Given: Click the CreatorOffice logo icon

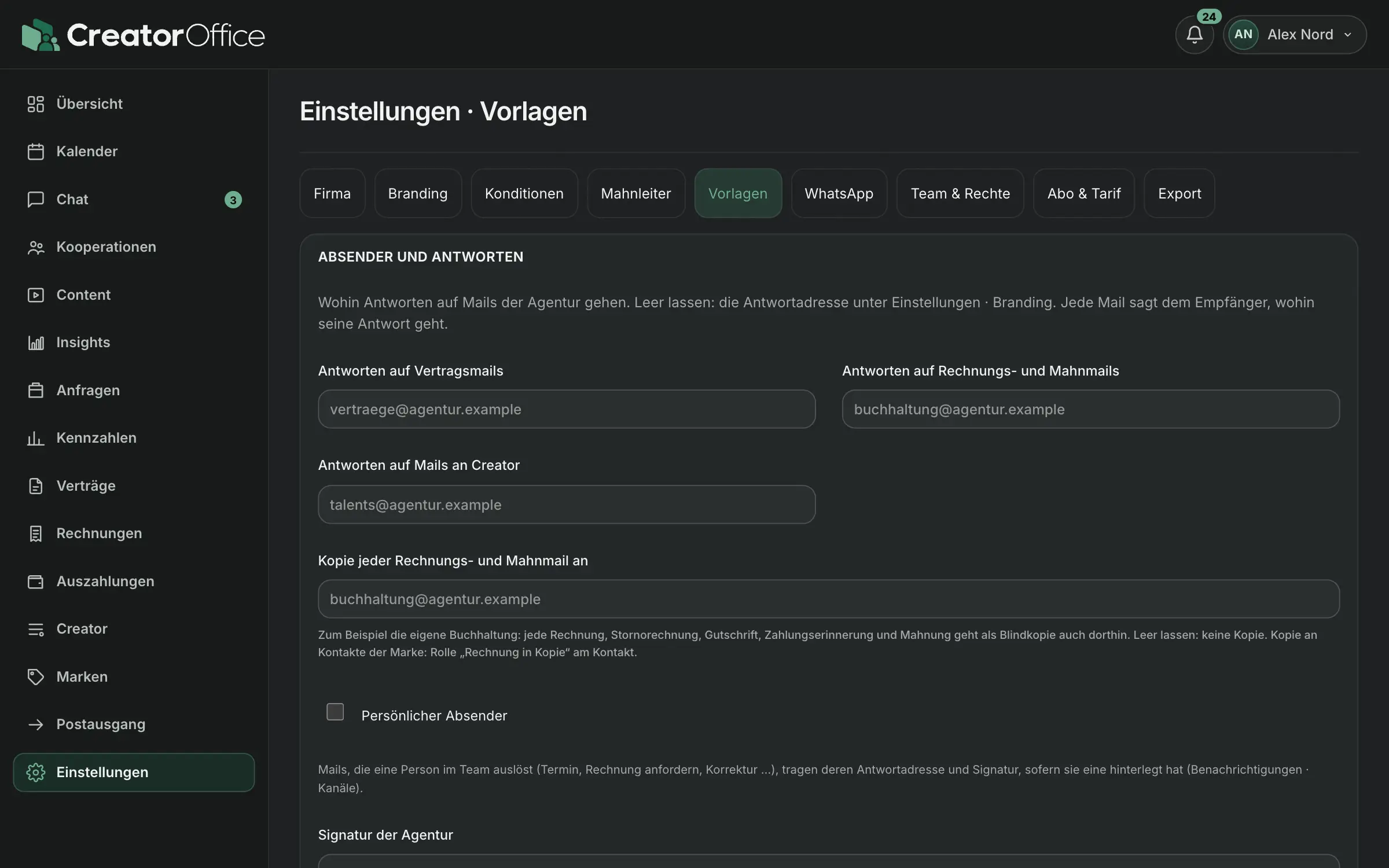Looking at the screenshot, I should point(41,35).
